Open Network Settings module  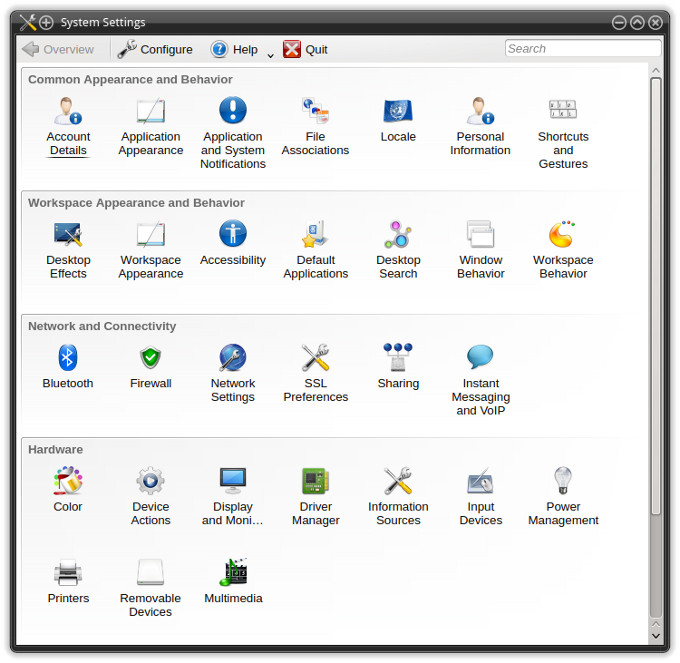tap(233, 373)
